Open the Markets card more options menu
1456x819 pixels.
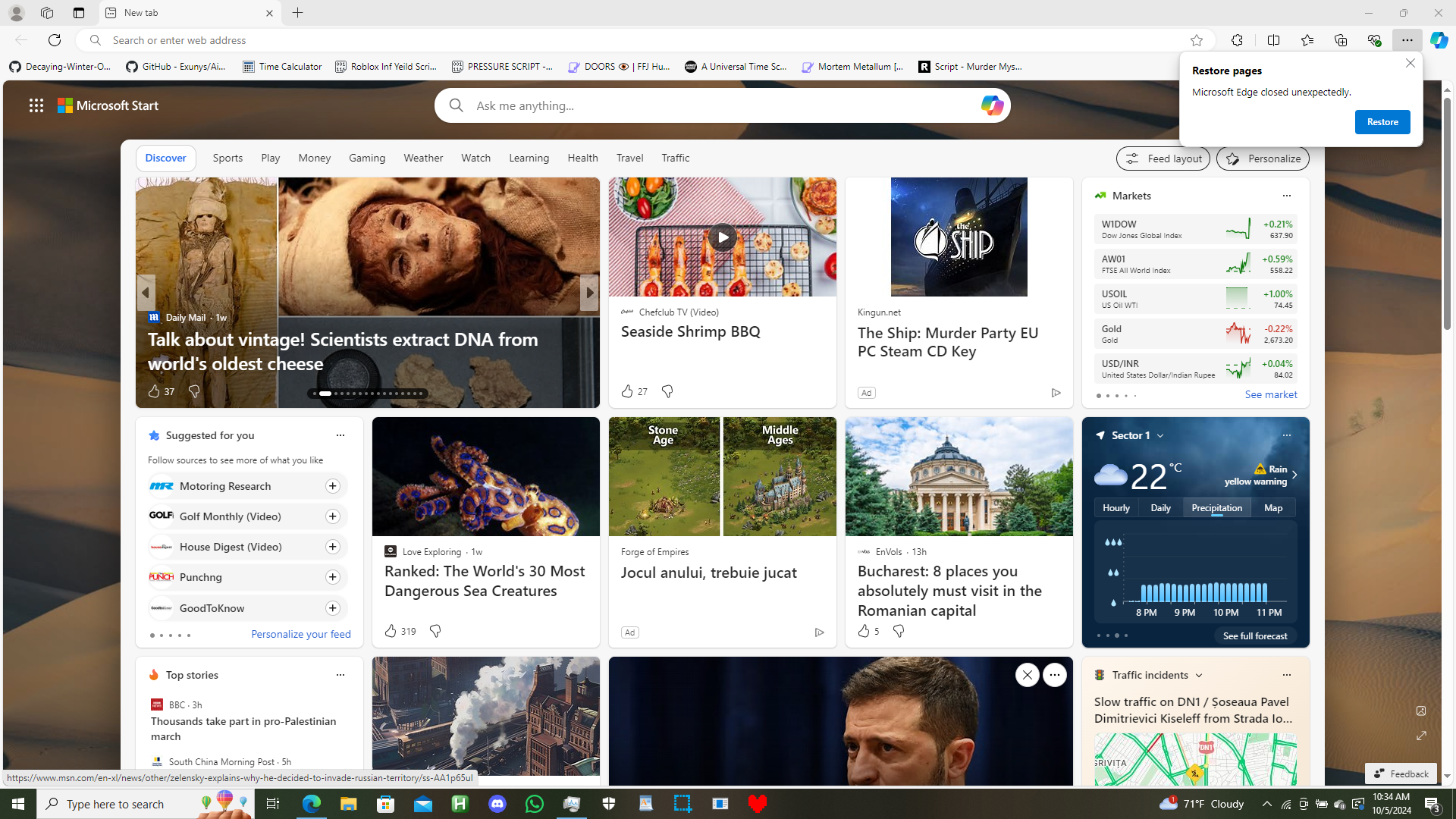1285,196
